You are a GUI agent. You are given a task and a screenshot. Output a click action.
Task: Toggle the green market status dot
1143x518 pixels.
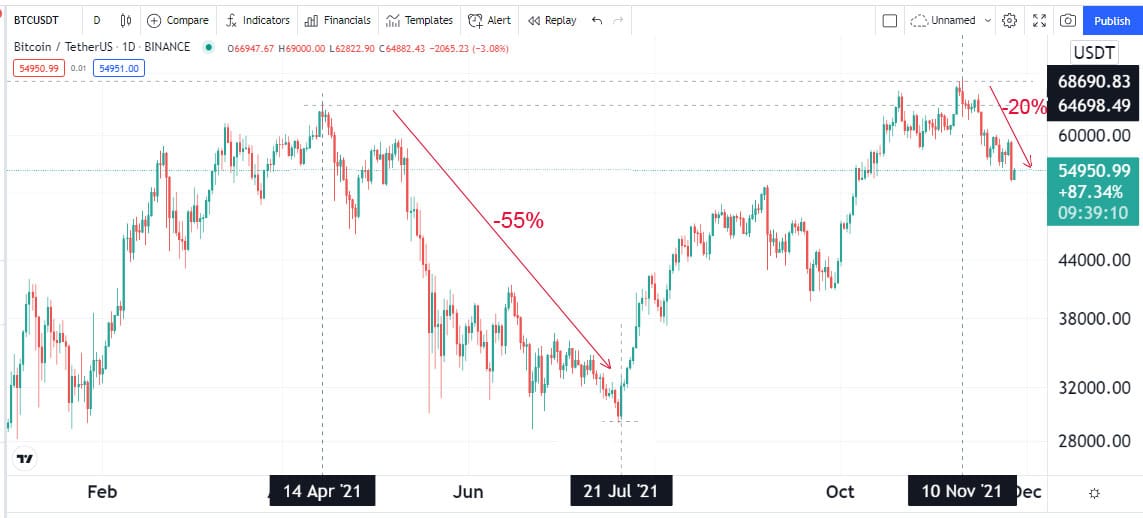point(209,47)
